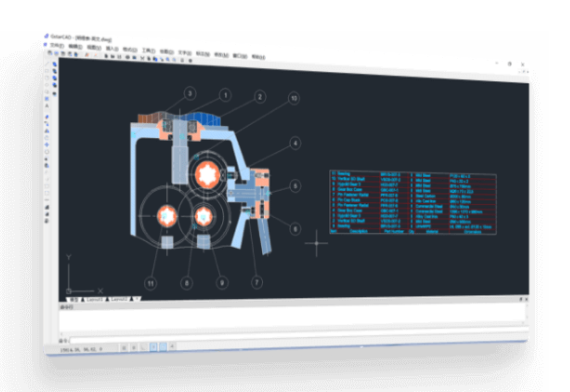Open the 工具(T) Tools menu
570x392 pixels.
tap(148, 51)
